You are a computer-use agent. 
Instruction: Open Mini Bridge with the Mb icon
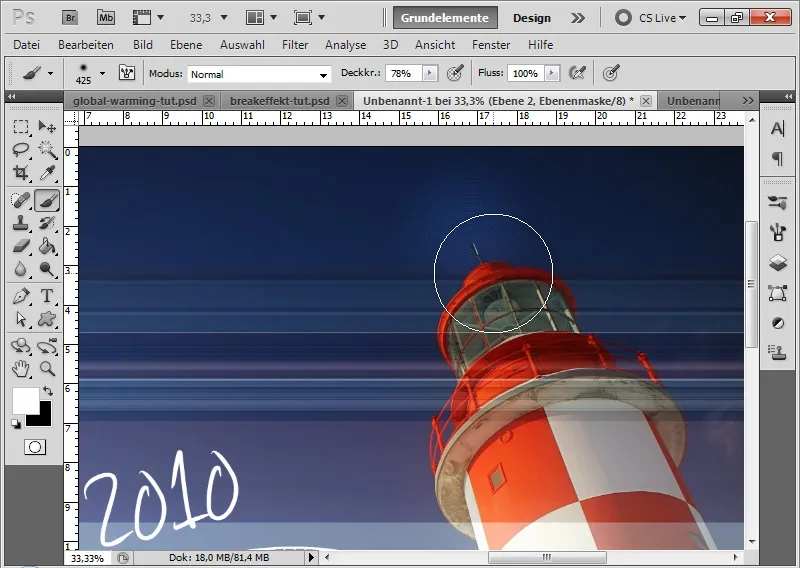point(106,18)
